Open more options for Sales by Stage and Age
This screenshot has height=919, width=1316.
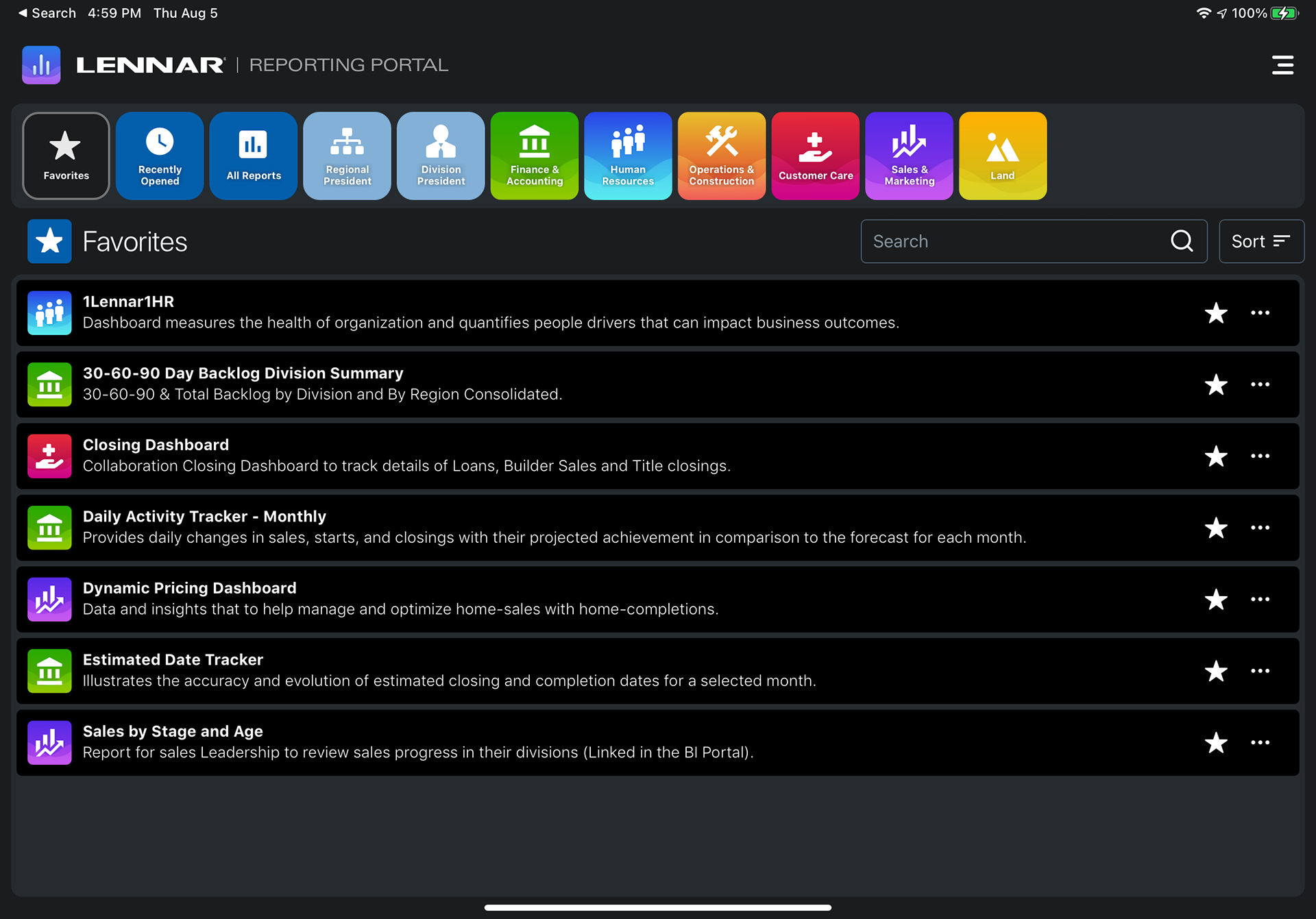[x=1260, y=743]
